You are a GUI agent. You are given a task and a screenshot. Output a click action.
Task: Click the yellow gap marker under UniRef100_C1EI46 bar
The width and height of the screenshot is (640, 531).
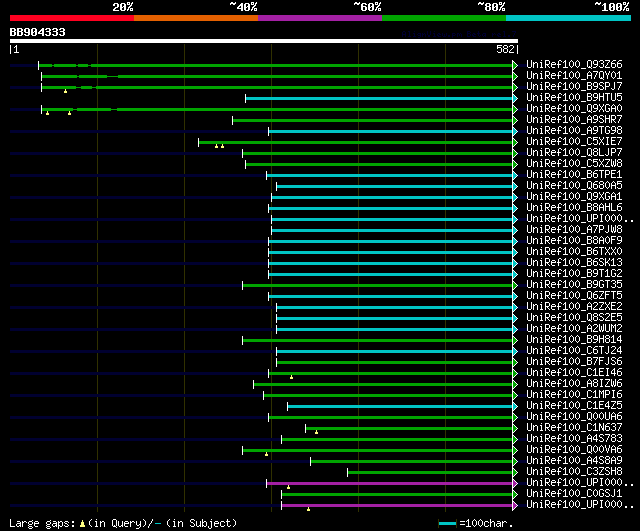pos(291,377)
